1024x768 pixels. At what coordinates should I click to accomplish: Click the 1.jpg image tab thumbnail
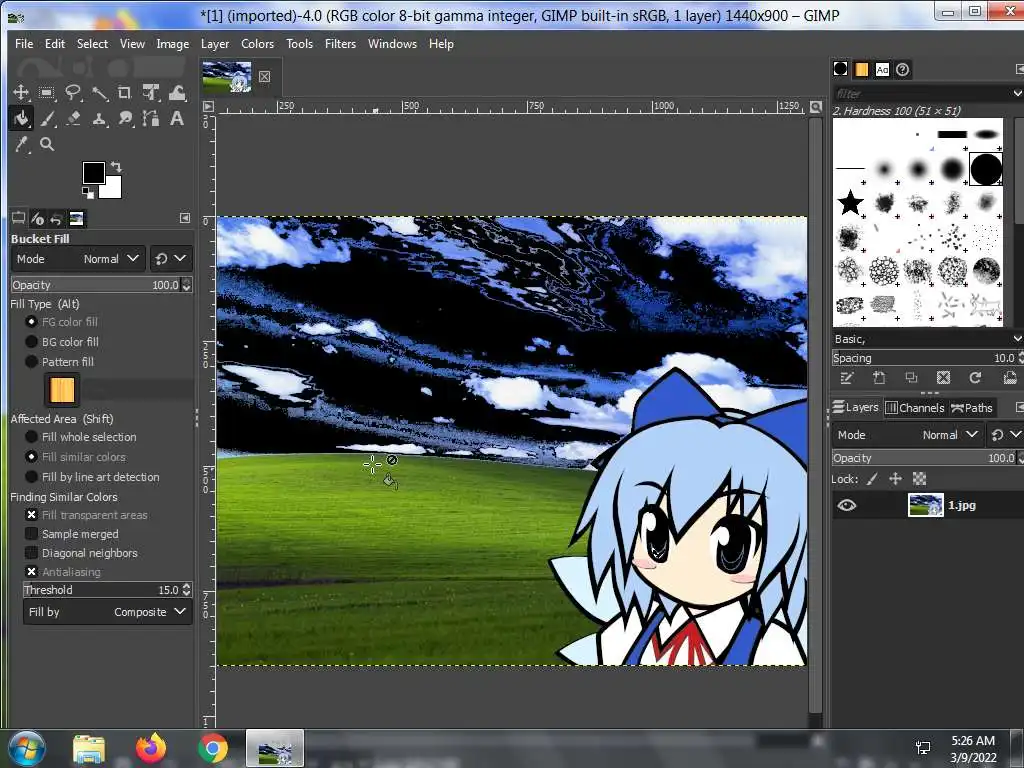point(227,77)
